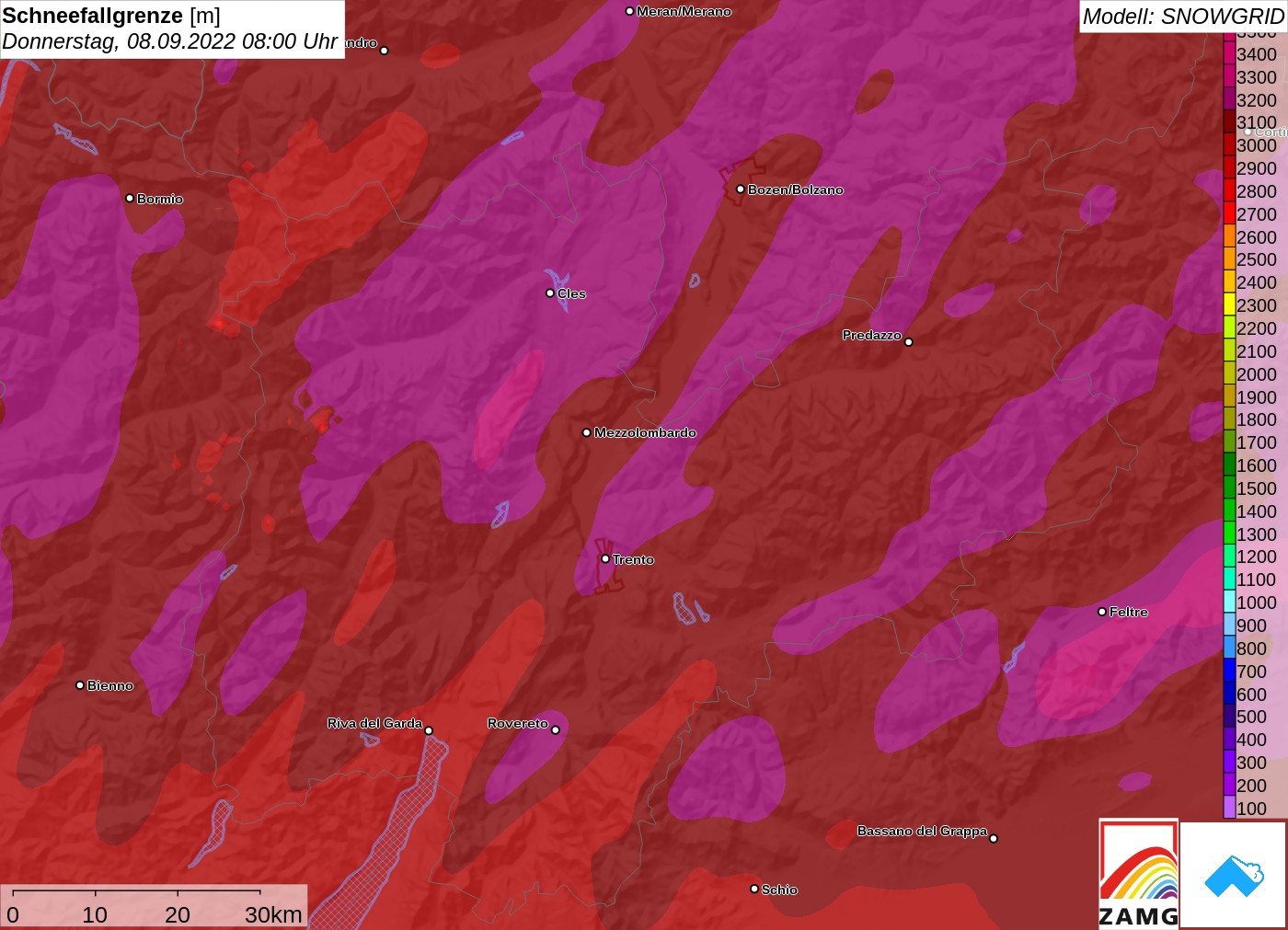Click the 100 violet legend swatch

pos(1229,808)
